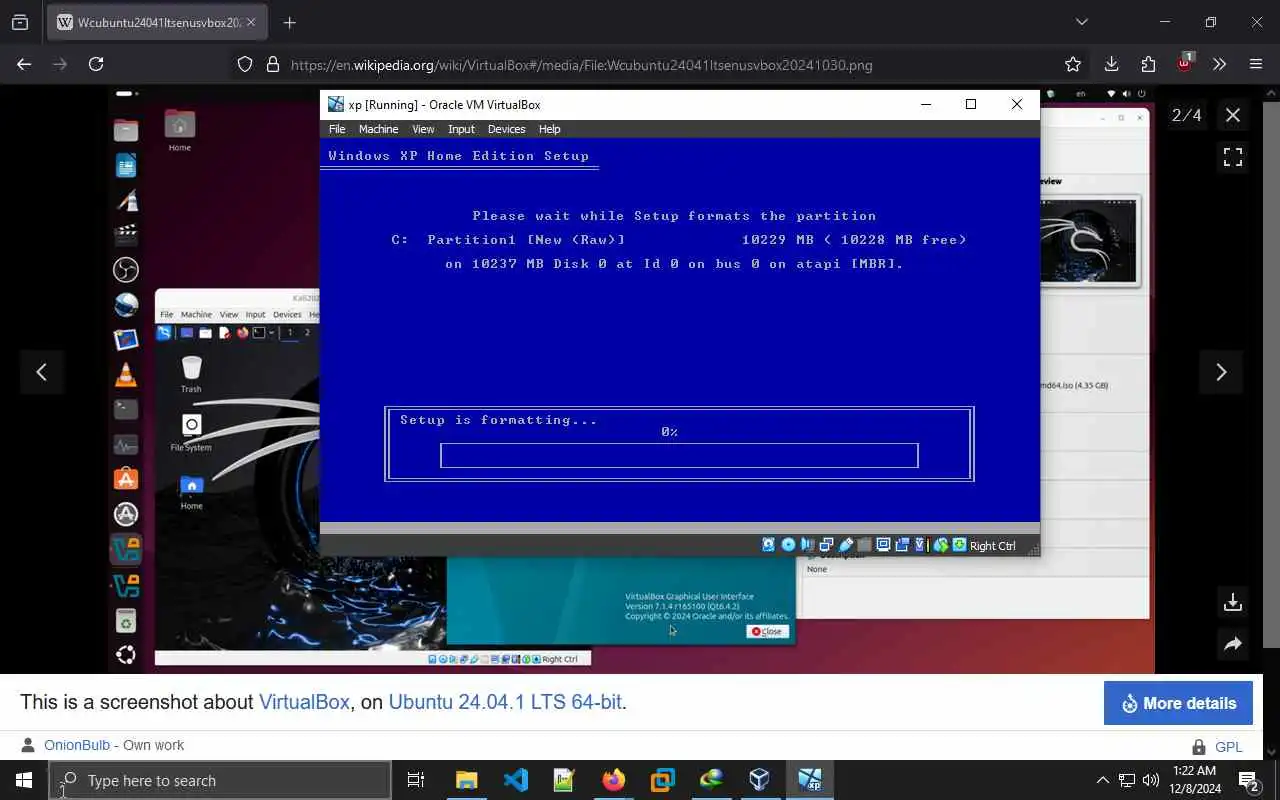The height and width of the screenshot is (800, 1280).
Task: Open the Windows Start menu
Action: [24, 780]
